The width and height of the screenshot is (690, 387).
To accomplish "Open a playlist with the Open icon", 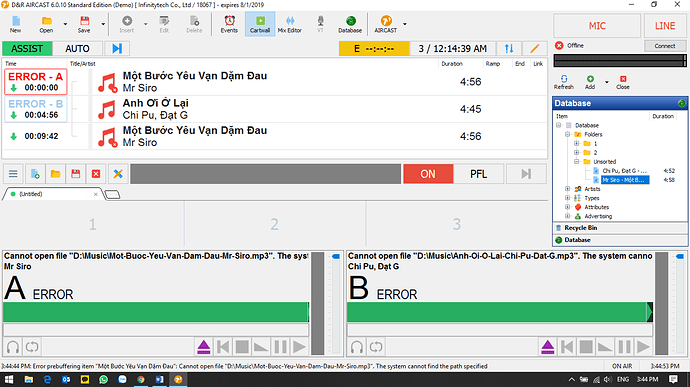I will point(46,24).
